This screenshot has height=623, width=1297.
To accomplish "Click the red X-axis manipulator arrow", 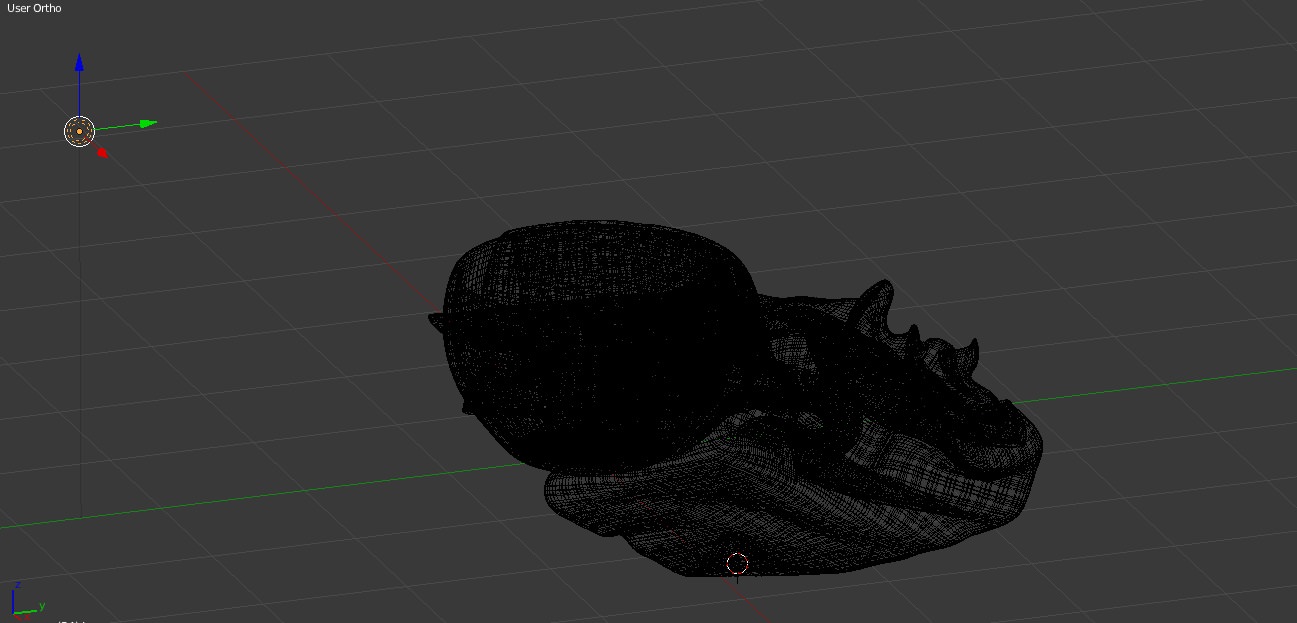I will (x=102, y=152).
